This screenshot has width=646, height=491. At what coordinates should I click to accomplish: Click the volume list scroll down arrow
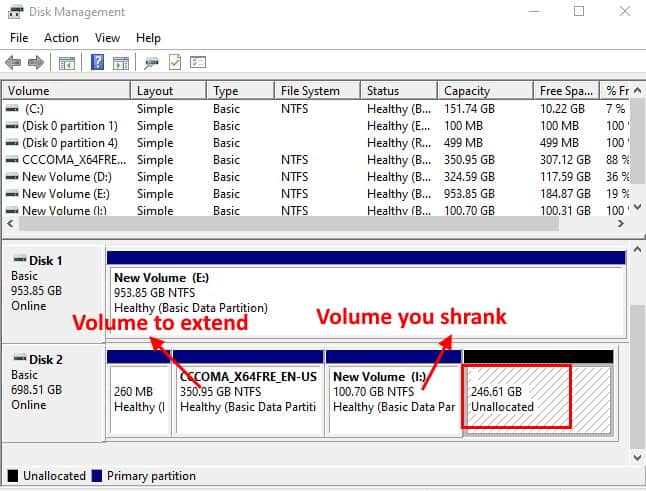tap(637, 206)
